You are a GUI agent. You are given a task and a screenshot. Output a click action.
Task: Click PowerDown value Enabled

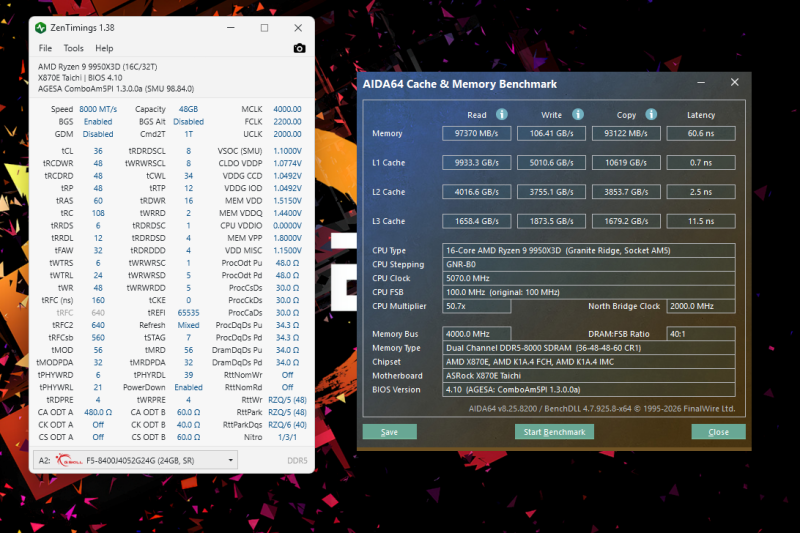click(188, 388)
